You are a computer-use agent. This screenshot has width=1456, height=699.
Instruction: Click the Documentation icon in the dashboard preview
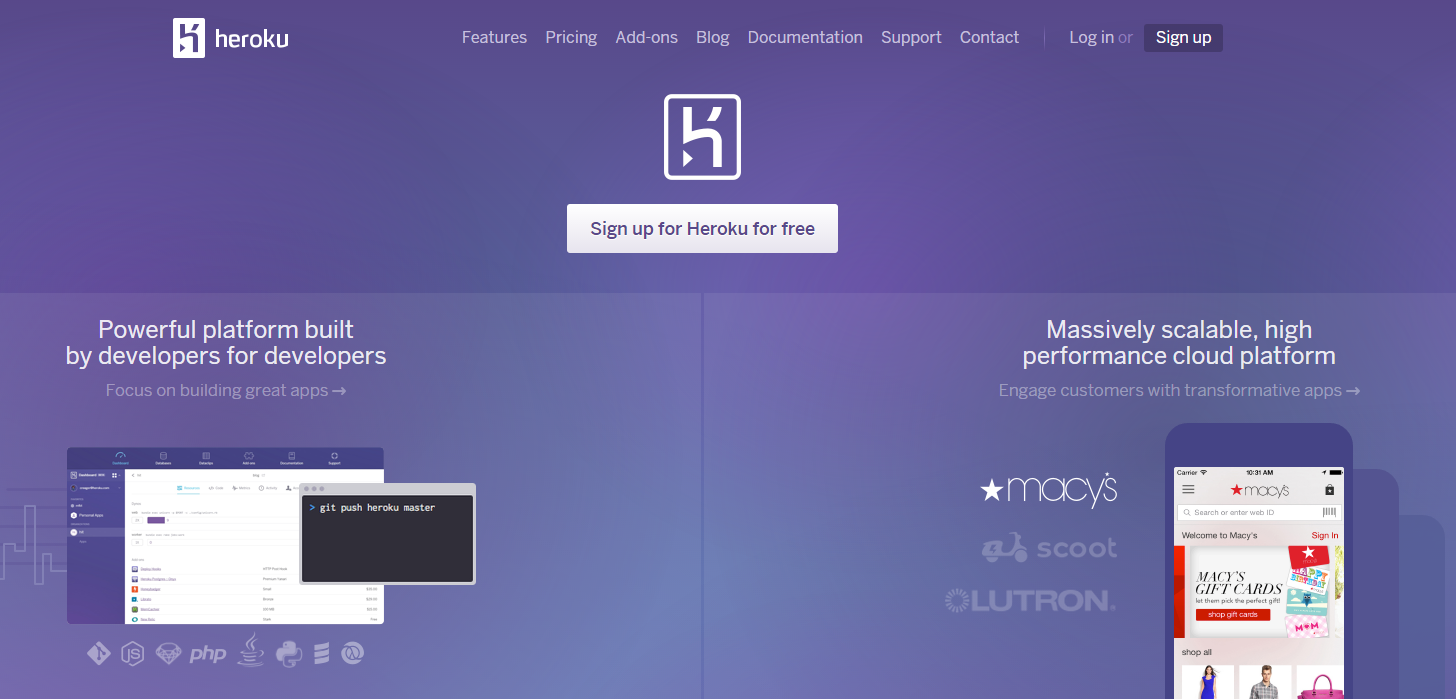pos(291,457)
